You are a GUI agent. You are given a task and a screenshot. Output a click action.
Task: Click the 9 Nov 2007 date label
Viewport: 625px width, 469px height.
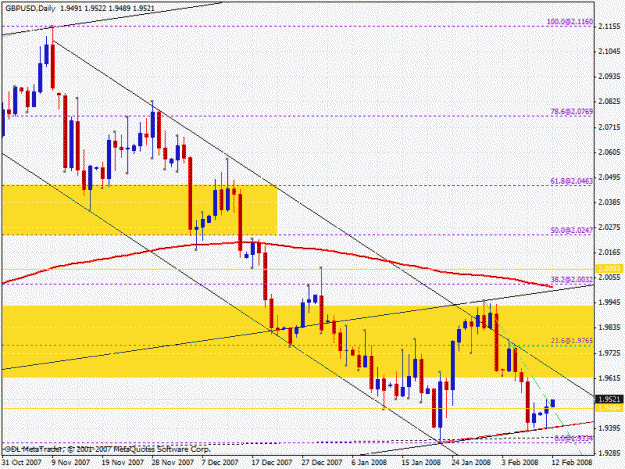(71, 463)
